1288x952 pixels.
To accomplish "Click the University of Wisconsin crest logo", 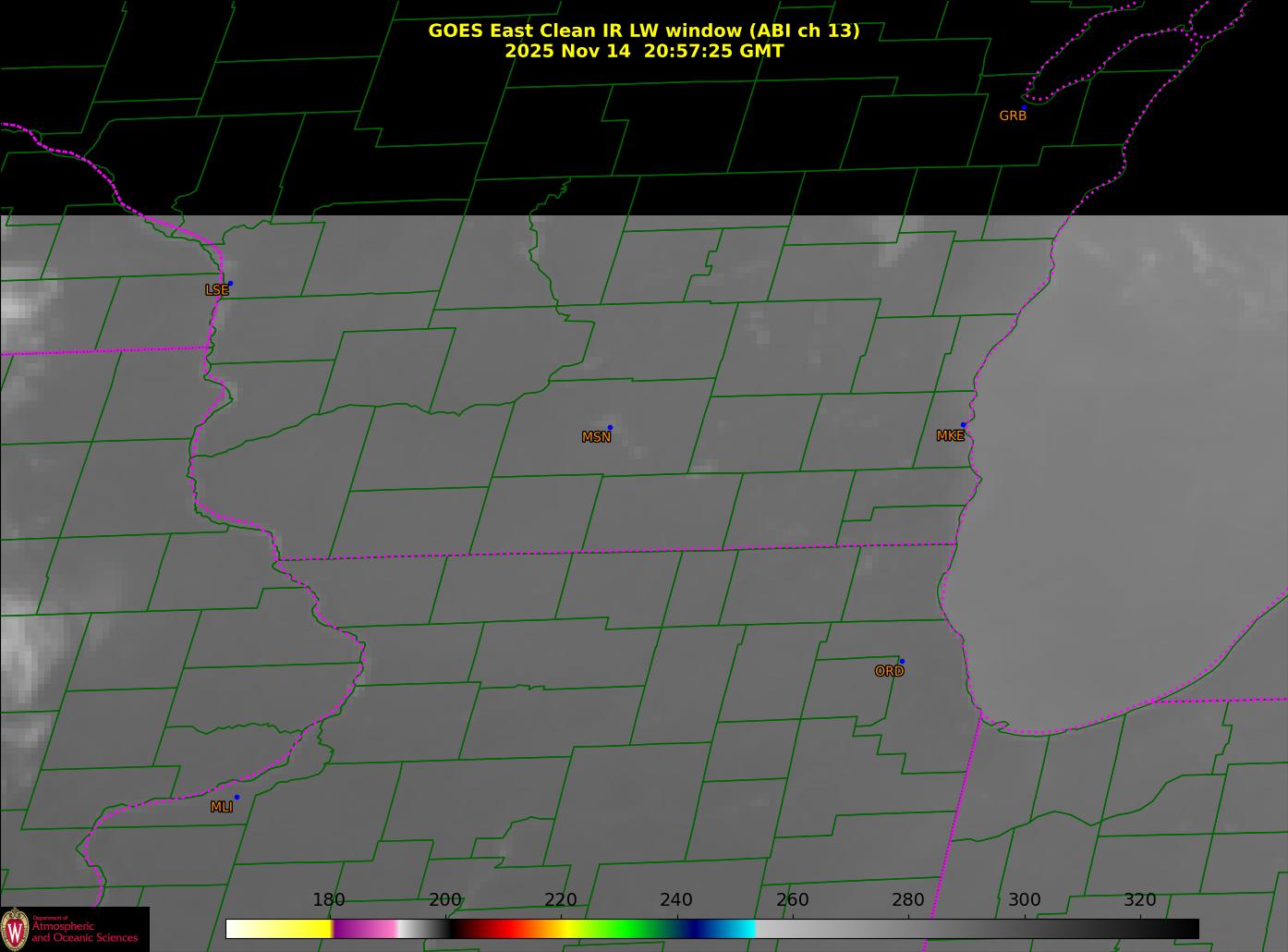I will [x=15, y=928].
